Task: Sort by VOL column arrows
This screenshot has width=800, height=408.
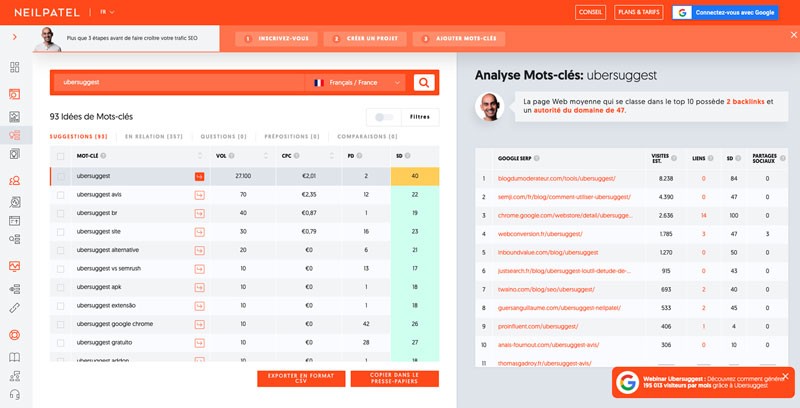Action: (x=266, y=156)
